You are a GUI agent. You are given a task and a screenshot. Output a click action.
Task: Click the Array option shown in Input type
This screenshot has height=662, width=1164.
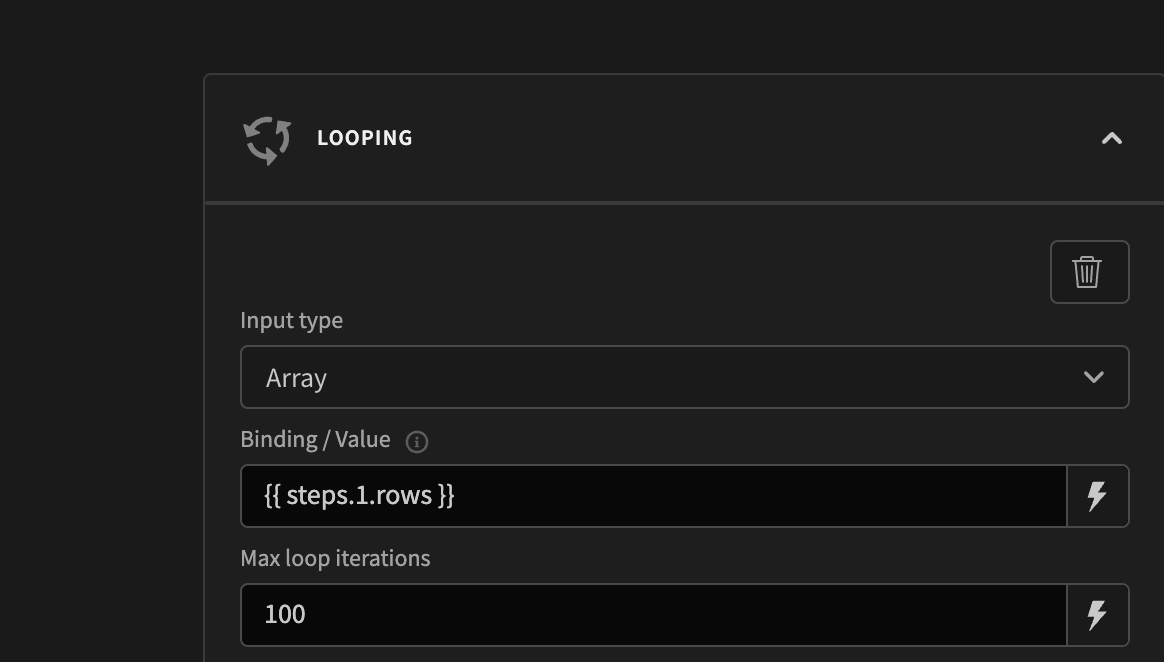coord(297,377)
